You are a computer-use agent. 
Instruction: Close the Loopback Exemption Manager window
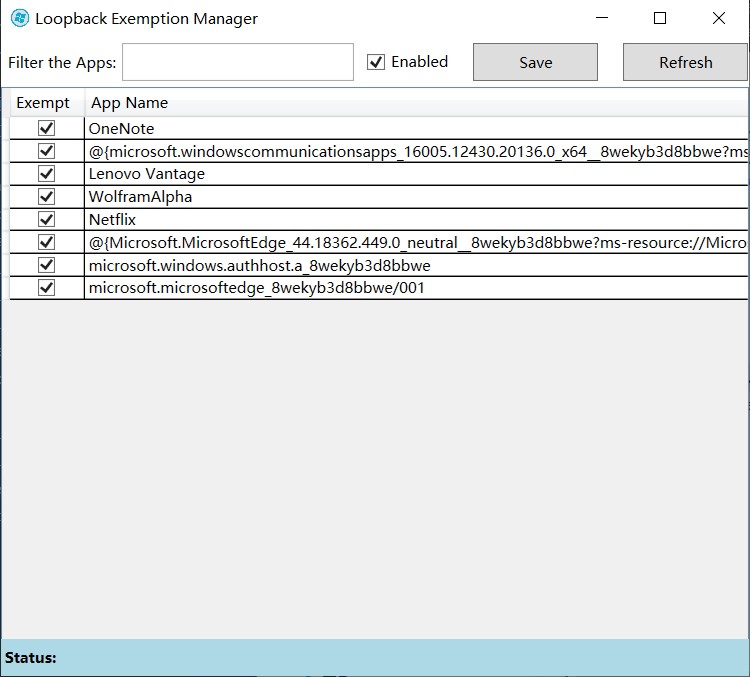pos(718,18)
